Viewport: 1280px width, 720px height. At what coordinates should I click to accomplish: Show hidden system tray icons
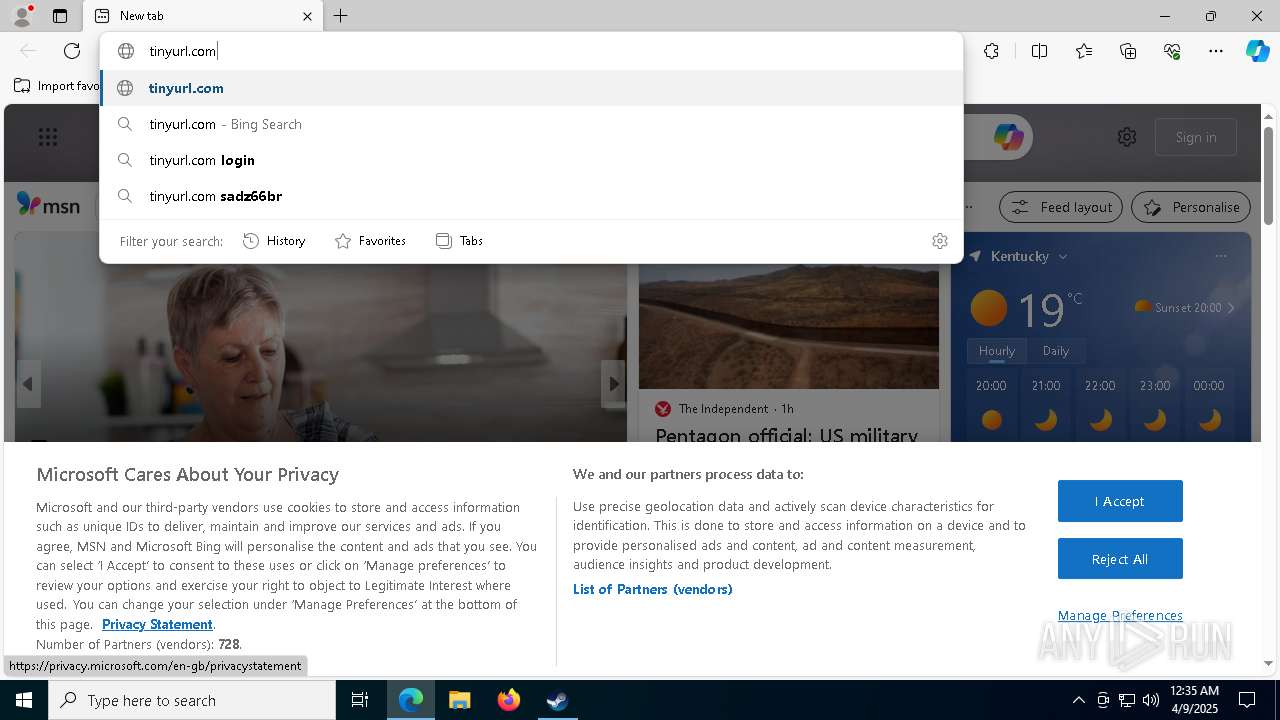pyautogui.click(x=1078, y=700)
